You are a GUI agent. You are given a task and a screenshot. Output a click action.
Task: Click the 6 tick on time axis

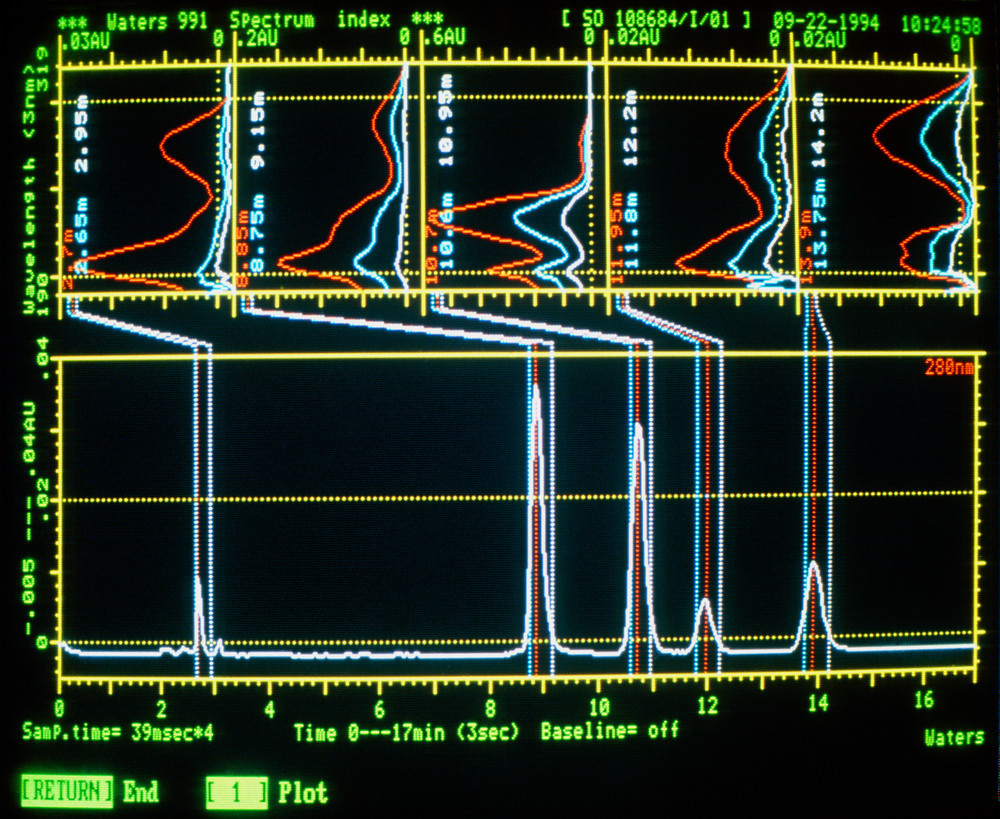pos(379,709)
